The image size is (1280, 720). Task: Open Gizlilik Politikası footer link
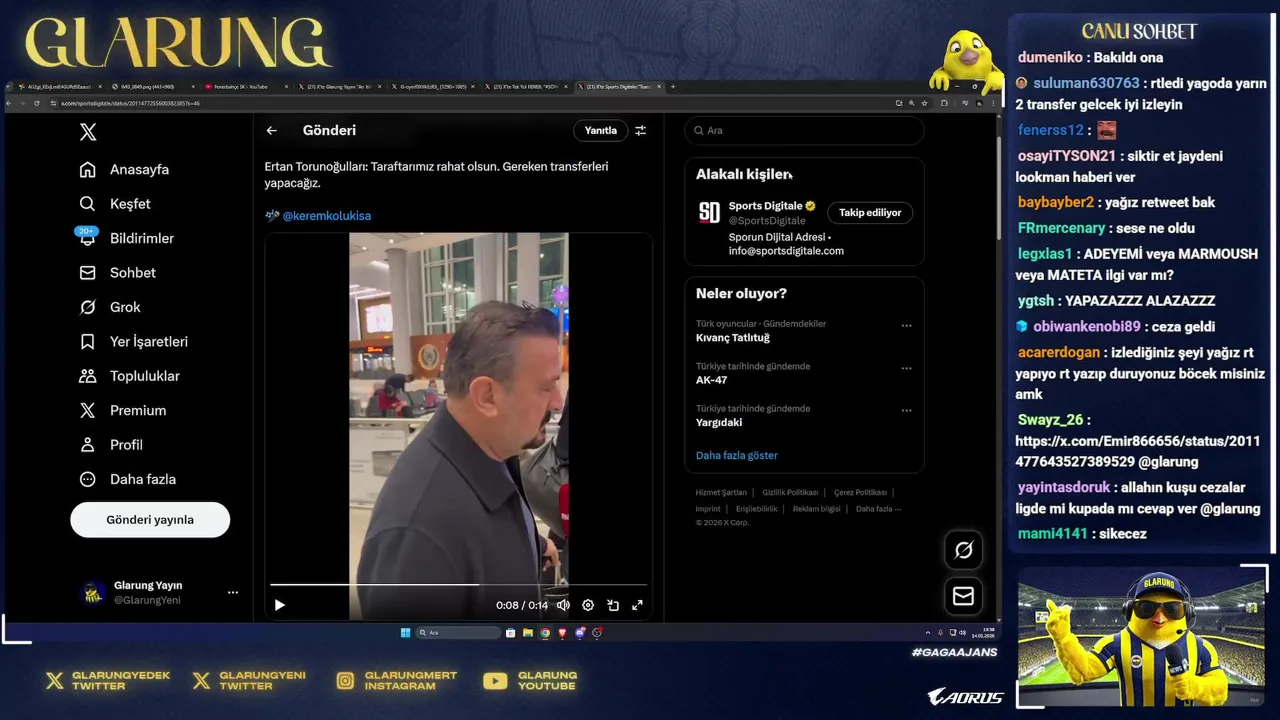tap(790, 493)
